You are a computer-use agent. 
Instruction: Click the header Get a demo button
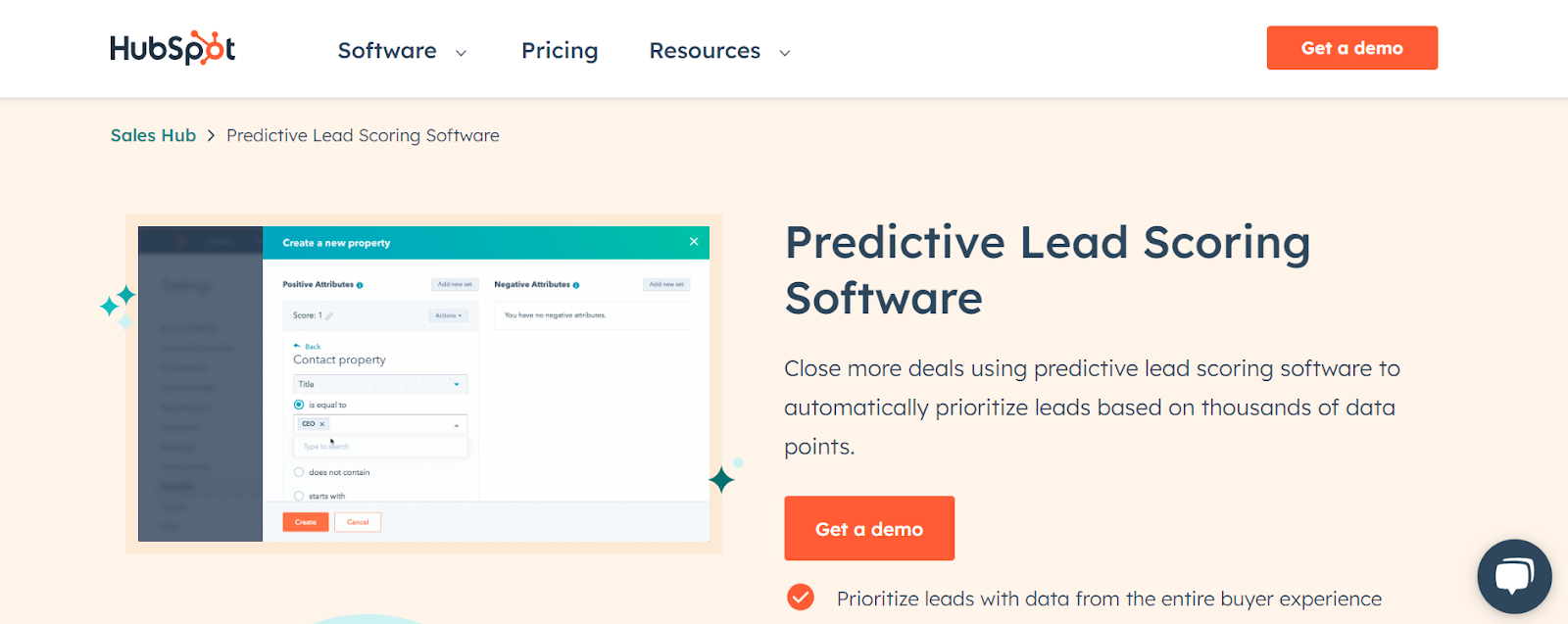tap(1351, 48)
